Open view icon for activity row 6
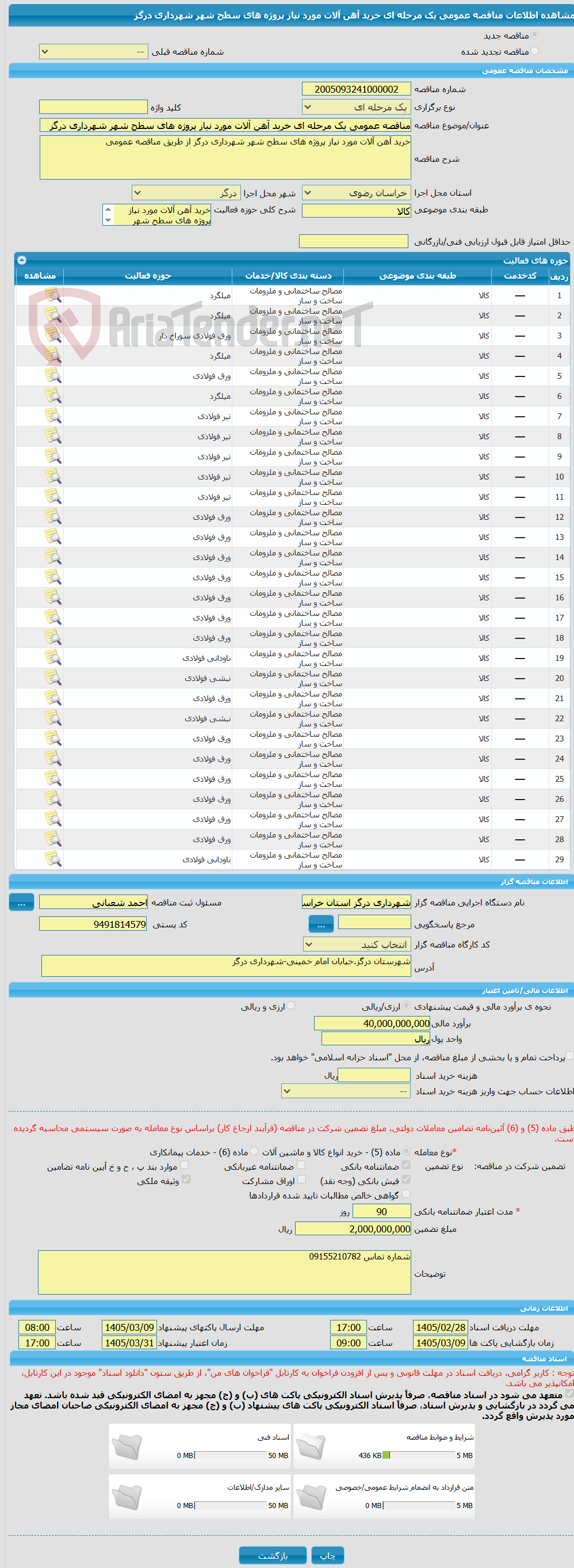The image size is (574, 1568). point(53,396)
